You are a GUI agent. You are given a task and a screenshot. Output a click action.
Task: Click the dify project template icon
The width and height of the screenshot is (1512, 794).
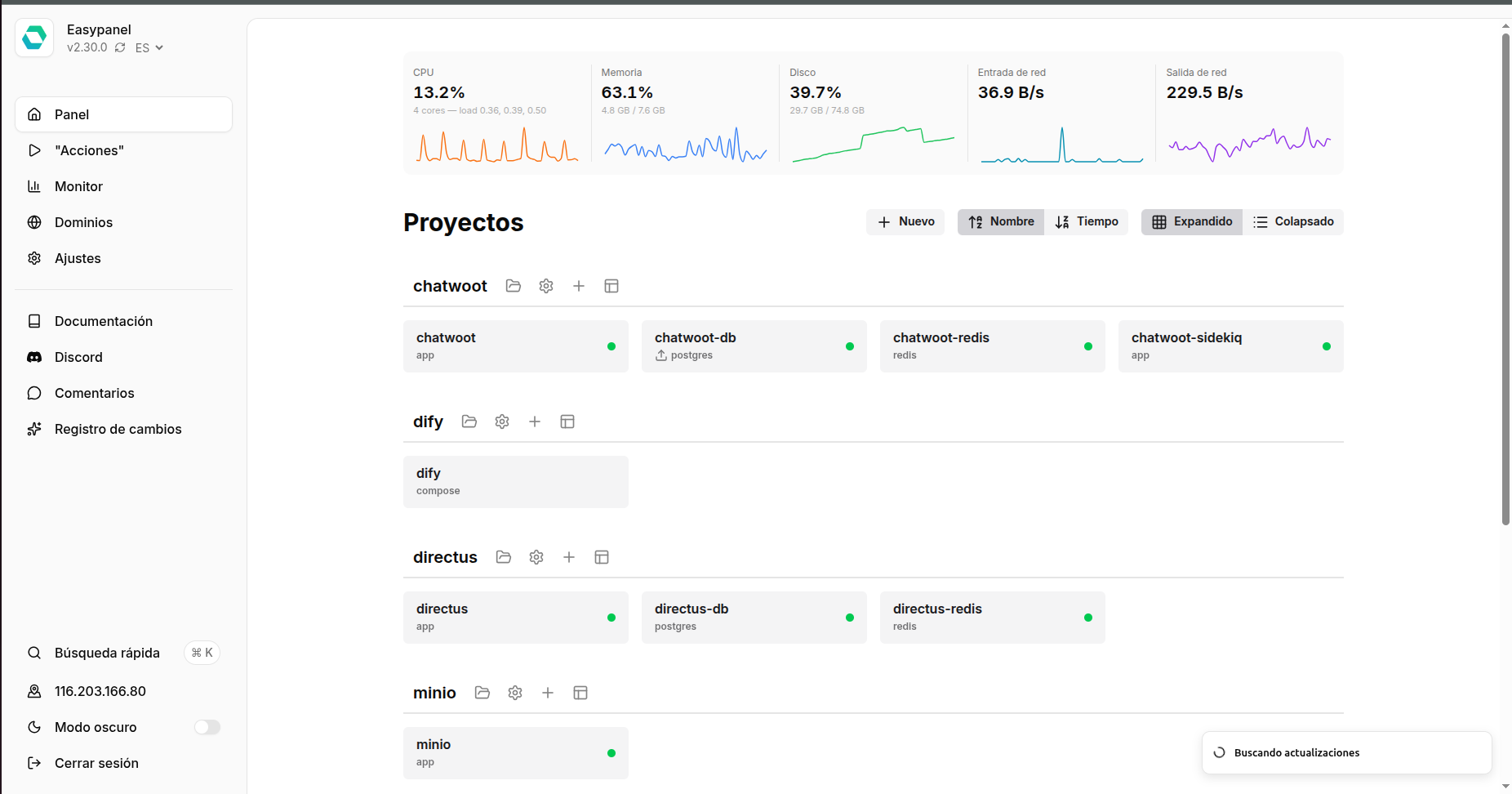click(x=567, y=422)
